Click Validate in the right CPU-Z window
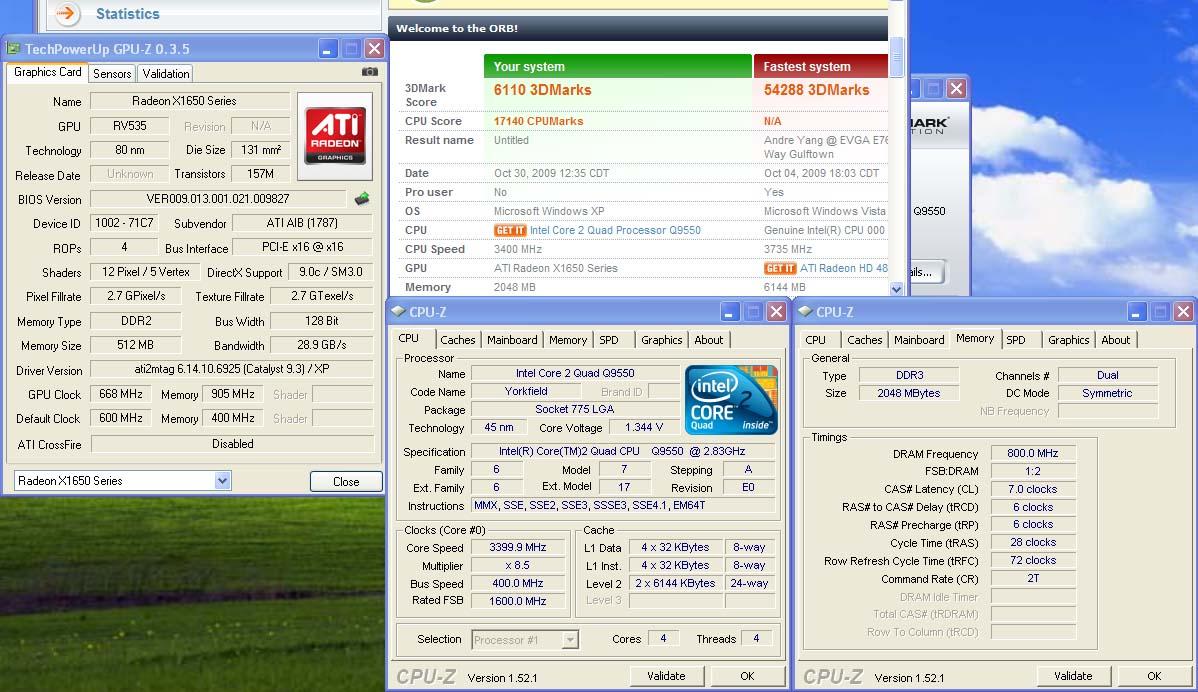 pyautogui.click(x=1073, y=676)
